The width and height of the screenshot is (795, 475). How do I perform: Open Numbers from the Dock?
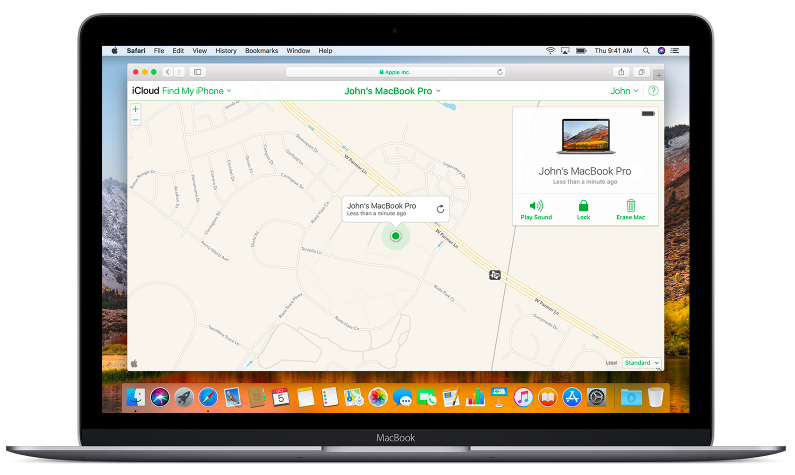(475, 397)
